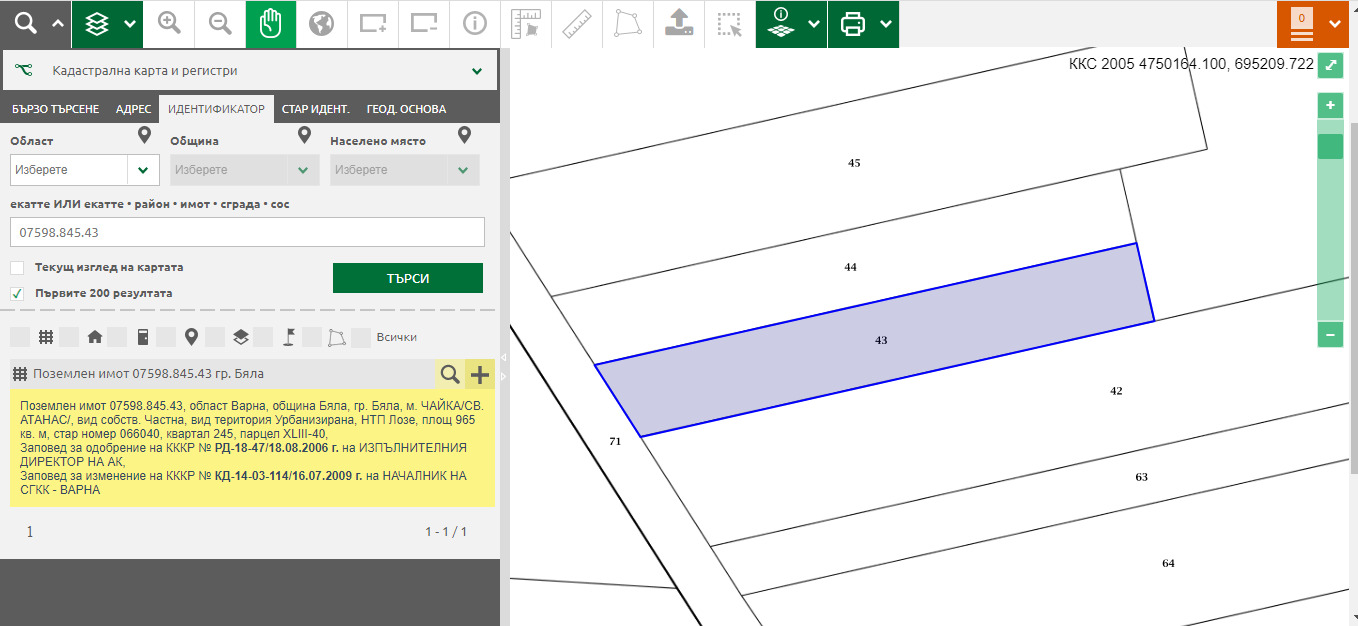Click the zoom out magnifier tool

(220, 24)
